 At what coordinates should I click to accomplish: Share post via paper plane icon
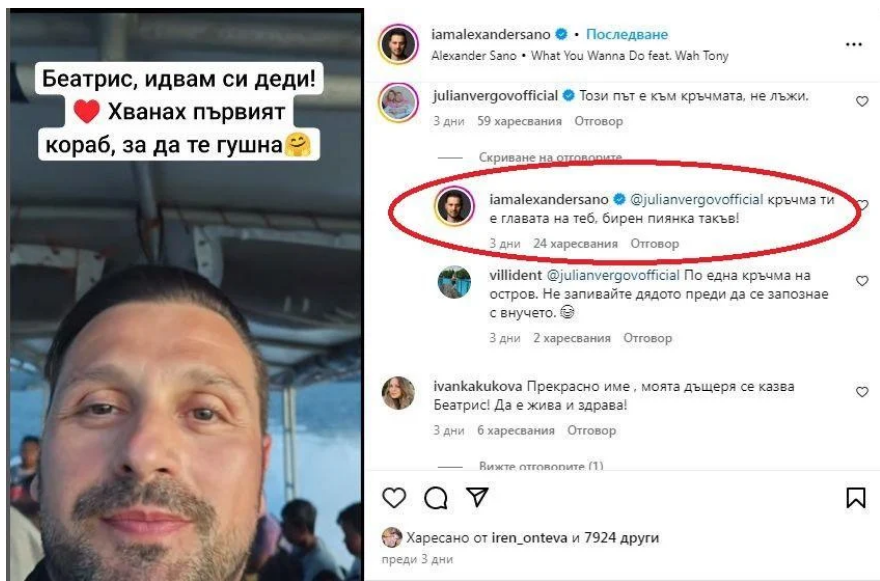click(477, 497)
